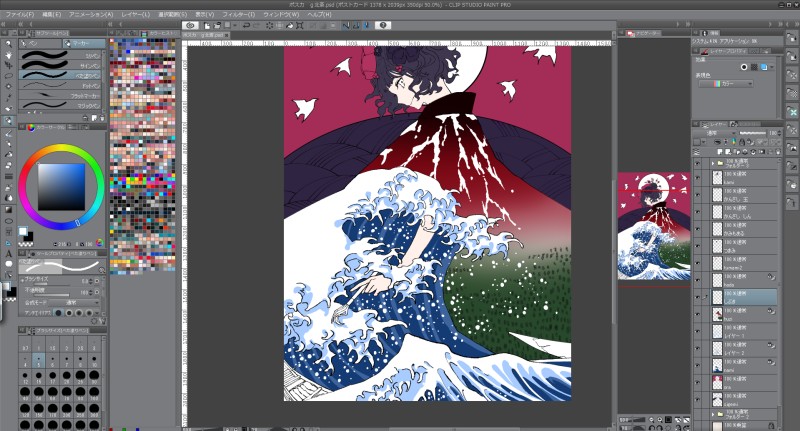
Task: Click the Save icon in command bar
Action: (227, 25)
